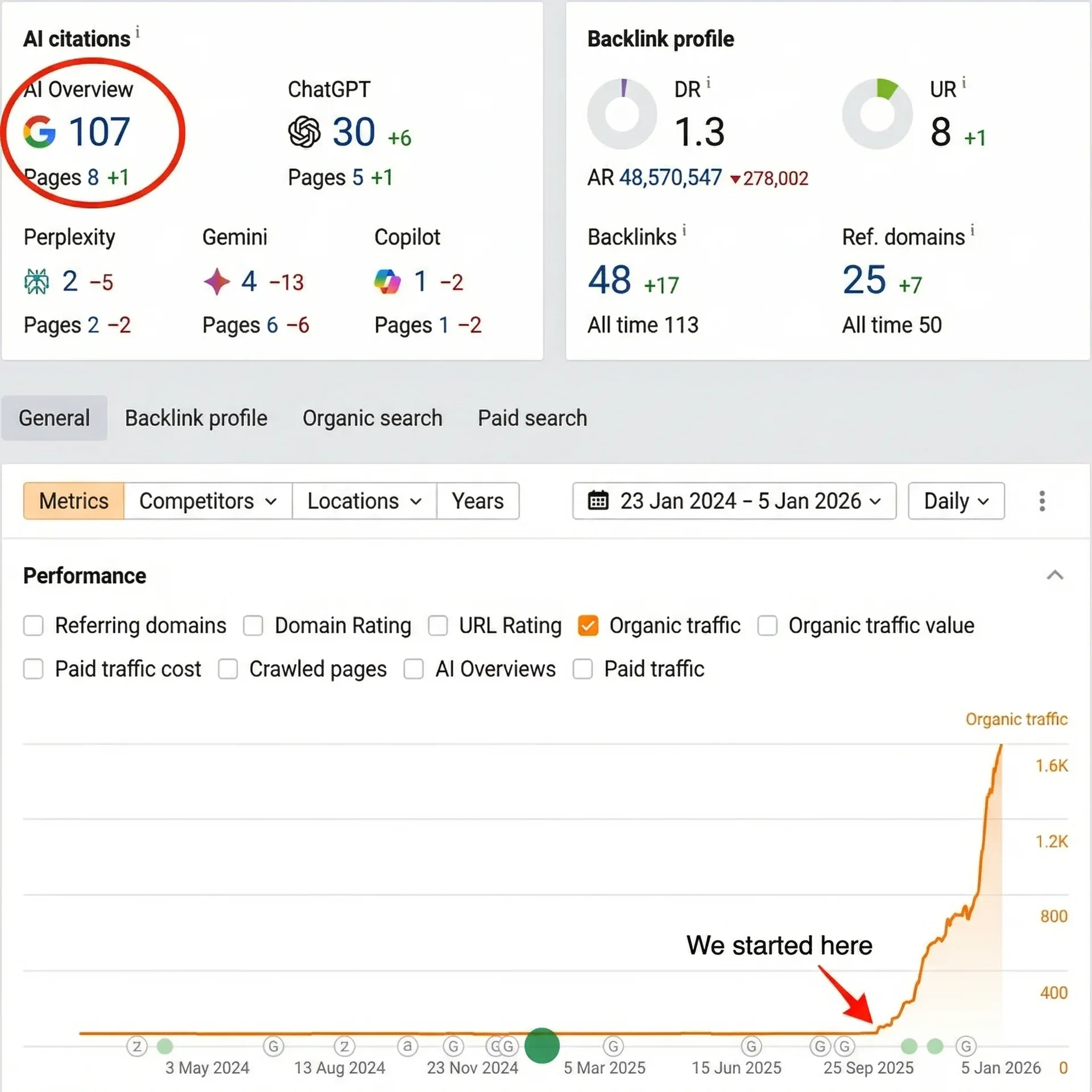Click the Perplexity logo icon

(37, 282)
